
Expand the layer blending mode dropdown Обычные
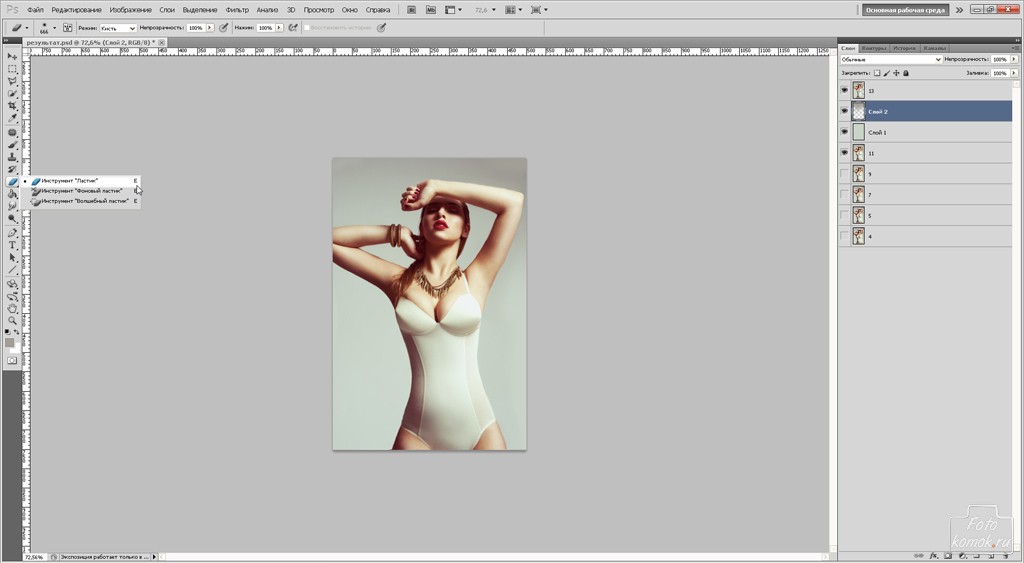pos(891,59)
